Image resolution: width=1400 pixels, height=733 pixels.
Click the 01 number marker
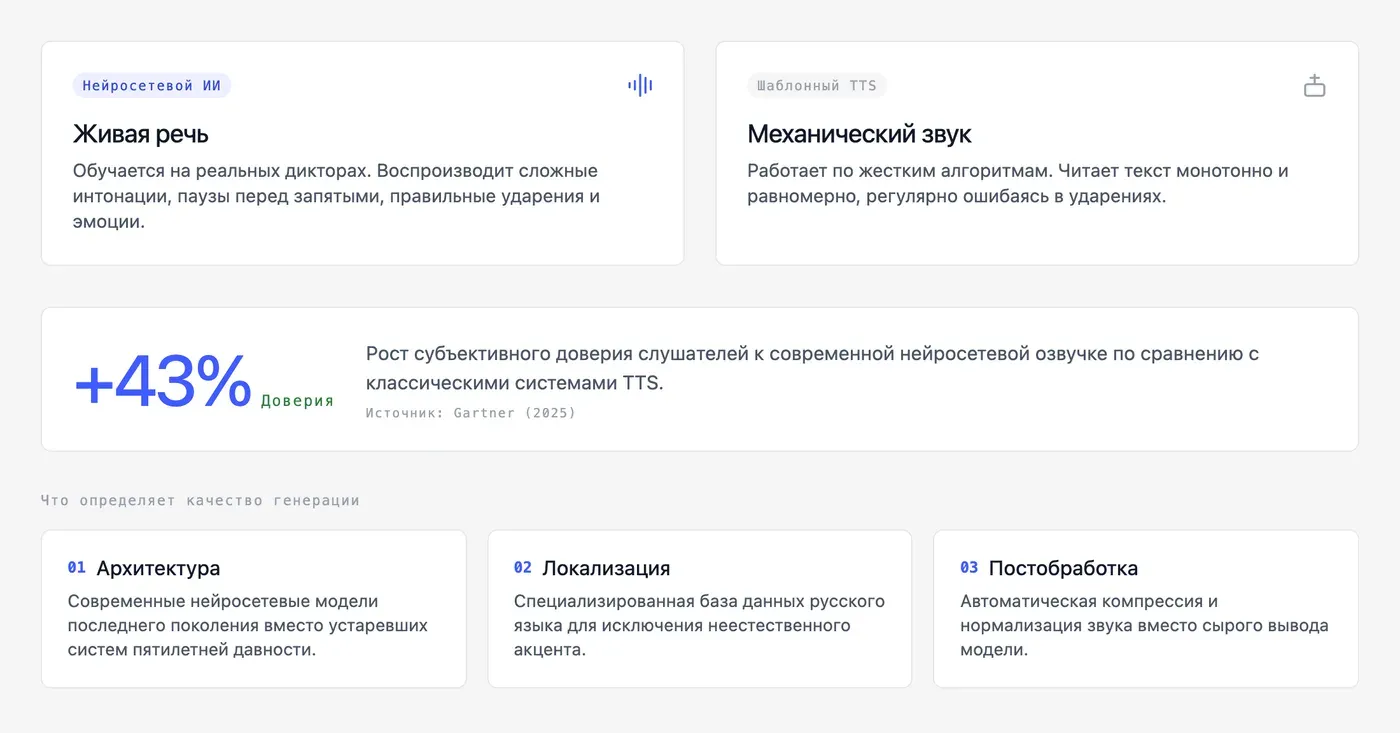click(x=77, y=568)
